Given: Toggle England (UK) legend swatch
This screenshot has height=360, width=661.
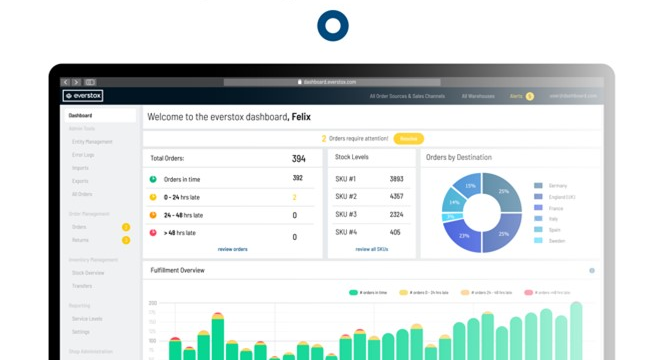Looking at the screenshot, I should tap(538, 196).
